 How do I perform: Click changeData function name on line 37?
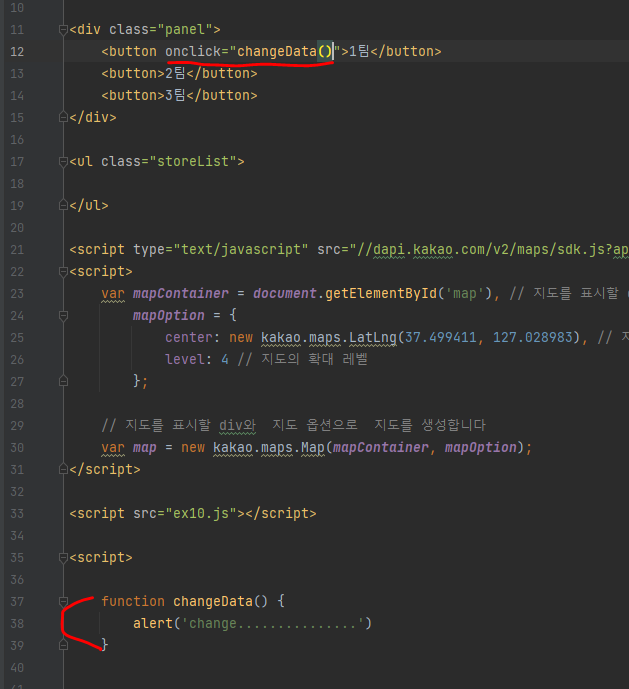click(x=213, y=601)
